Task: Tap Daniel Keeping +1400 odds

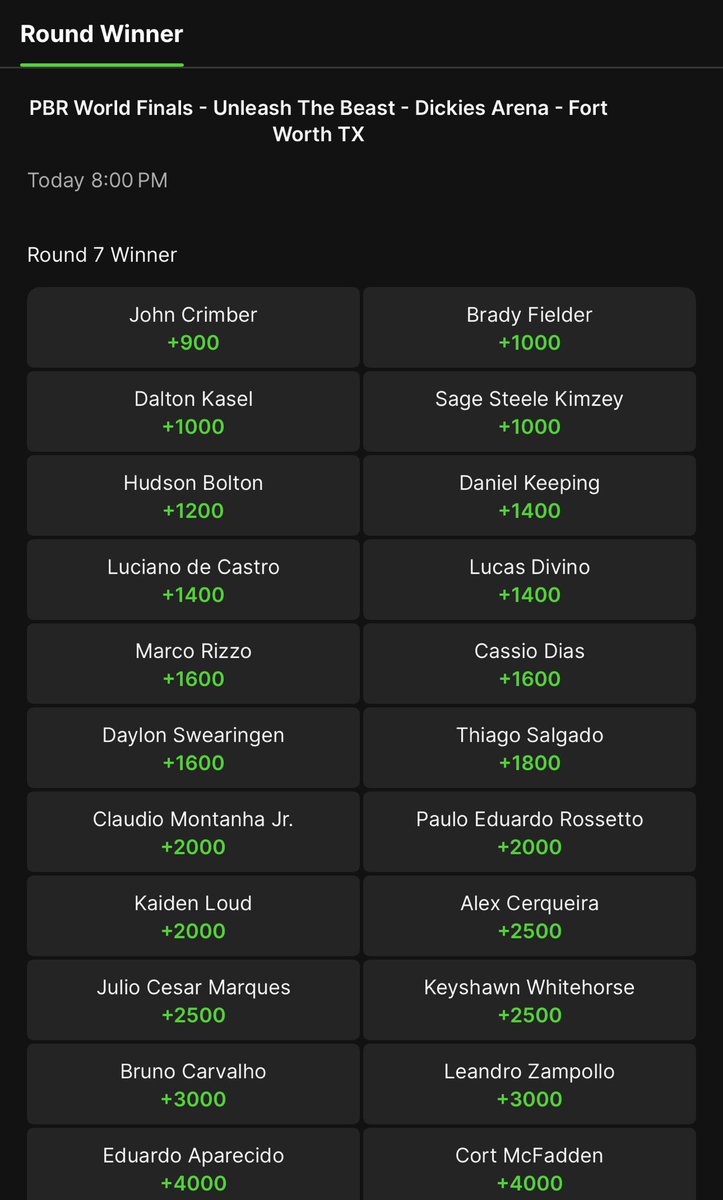Action: (529, 496)
